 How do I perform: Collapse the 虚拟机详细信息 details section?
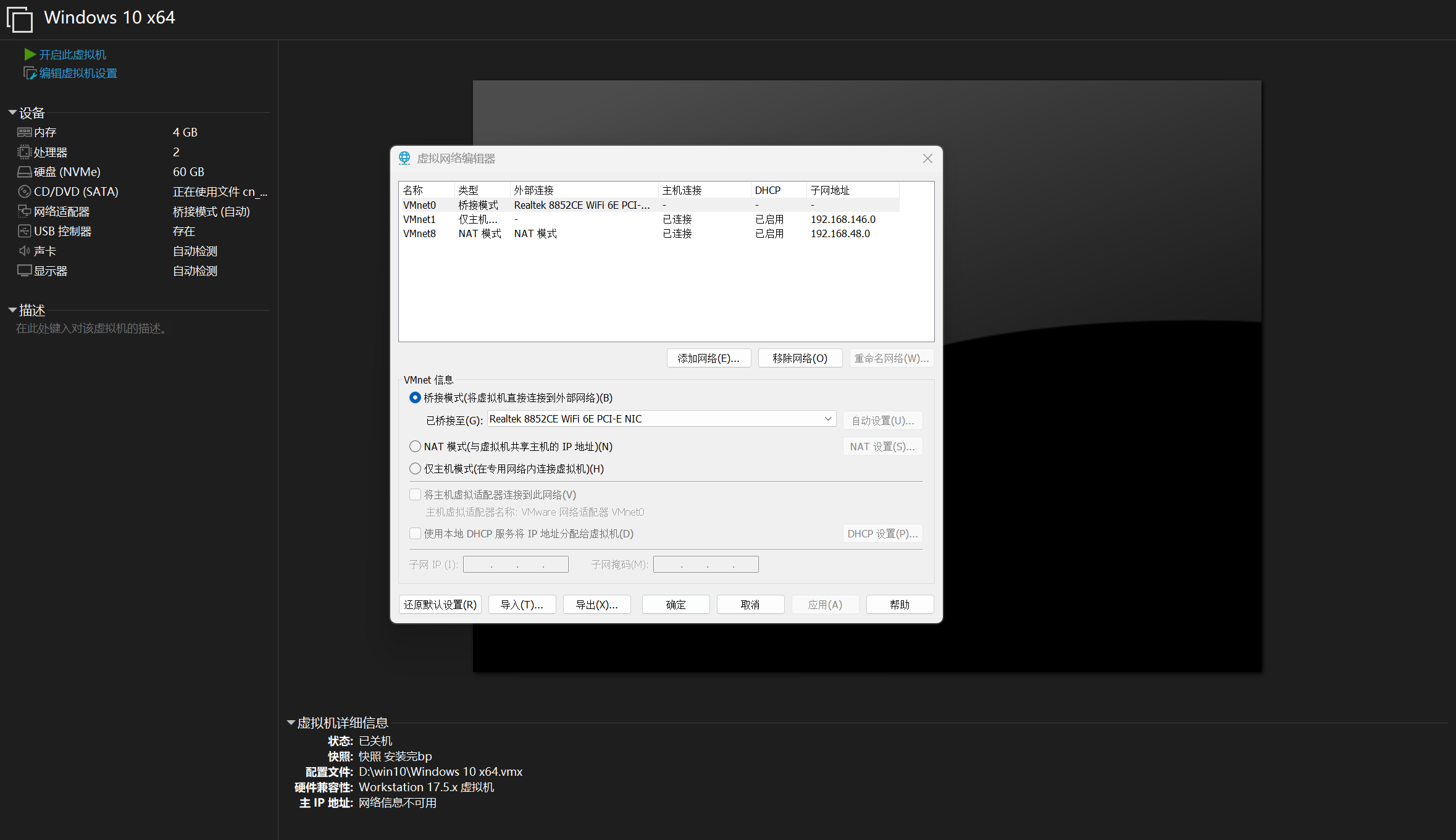pos(291,723)
